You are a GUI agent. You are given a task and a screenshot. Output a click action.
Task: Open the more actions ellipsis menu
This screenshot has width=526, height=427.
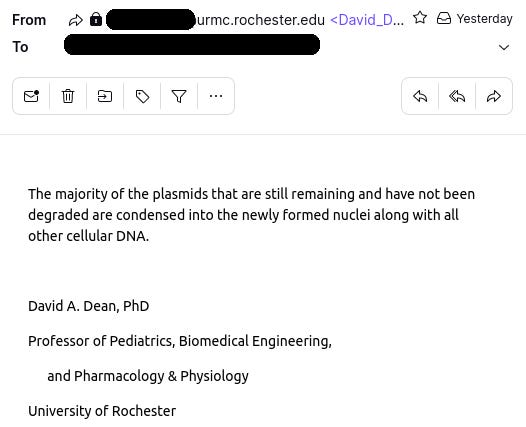pos(216,96)
